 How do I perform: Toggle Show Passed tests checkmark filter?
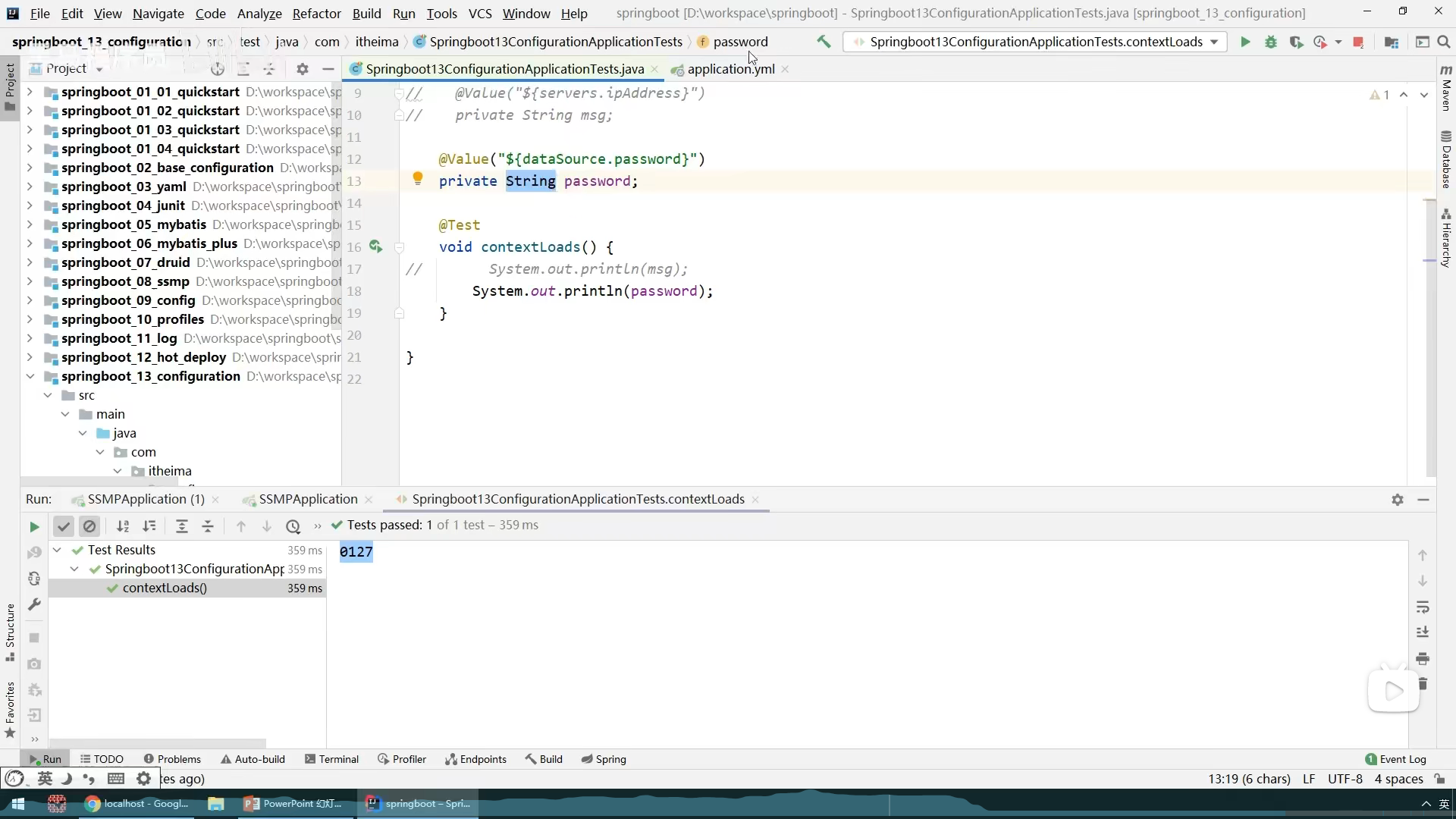point(64,526)
